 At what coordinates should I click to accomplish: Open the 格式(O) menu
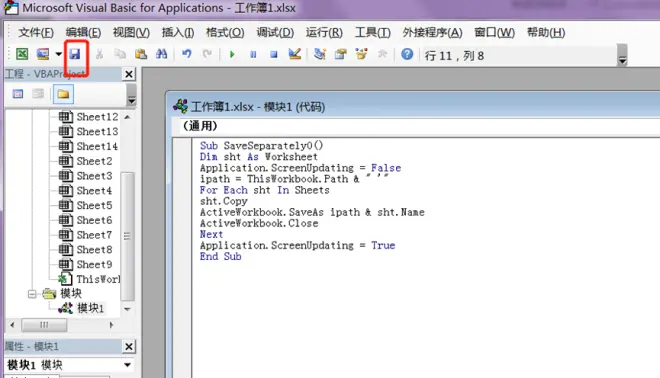[225, 32]
